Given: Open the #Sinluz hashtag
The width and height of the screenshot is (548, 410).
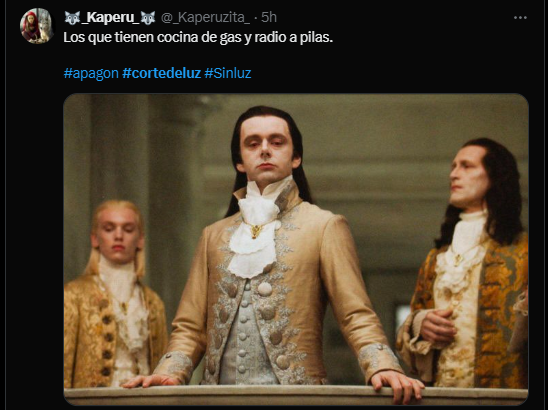Looking at the screenshot, I should [228, 73].
